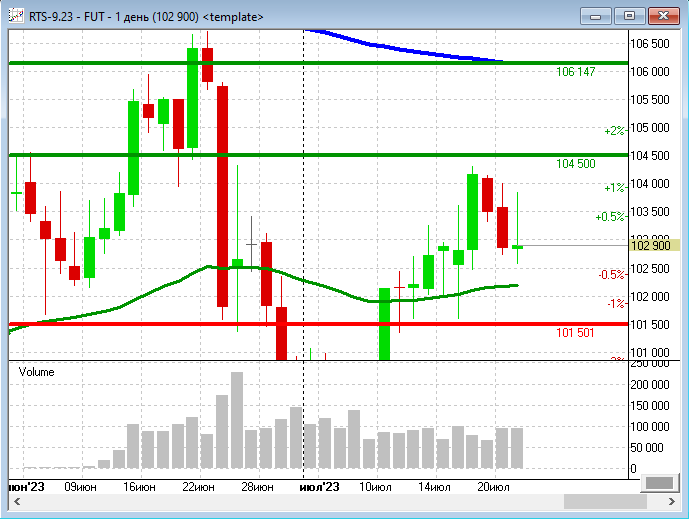Click the +1% percentage marker
The height and width of the screenshot is (519, 689).
[x=614, y=188]
